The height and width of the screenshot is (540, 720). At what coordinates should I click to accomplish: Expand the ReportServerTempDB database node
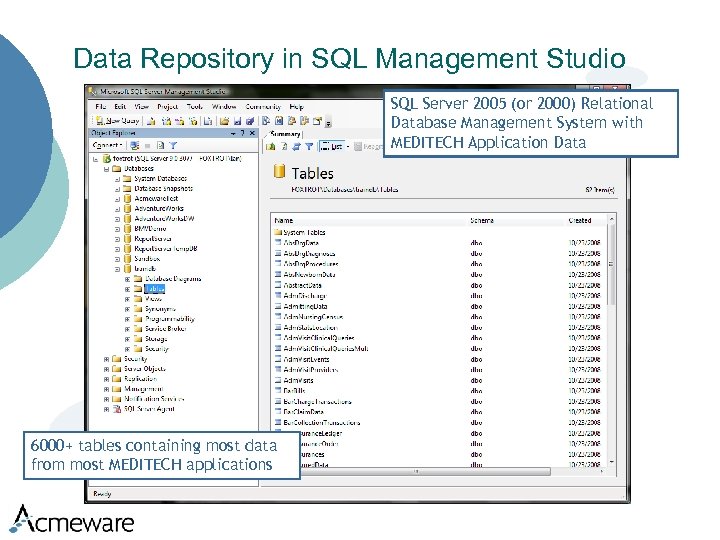pyautogui.click(x=117, y=249)
